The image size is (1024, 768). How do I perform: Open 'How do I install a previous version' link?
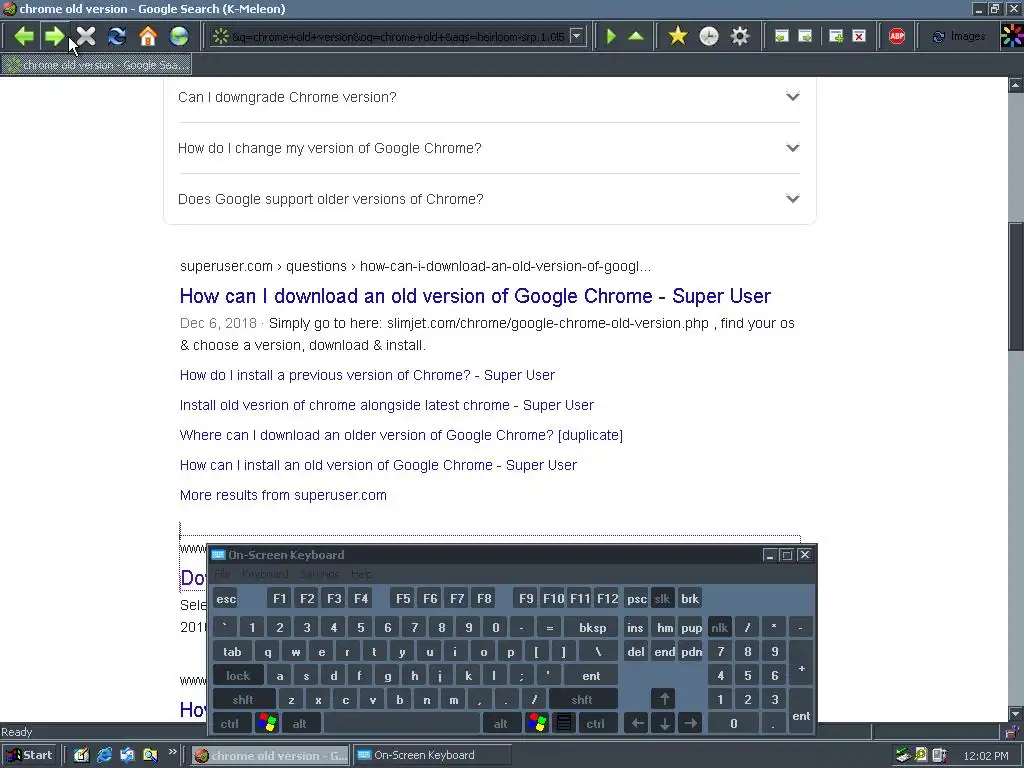click(x=367, y=375)
